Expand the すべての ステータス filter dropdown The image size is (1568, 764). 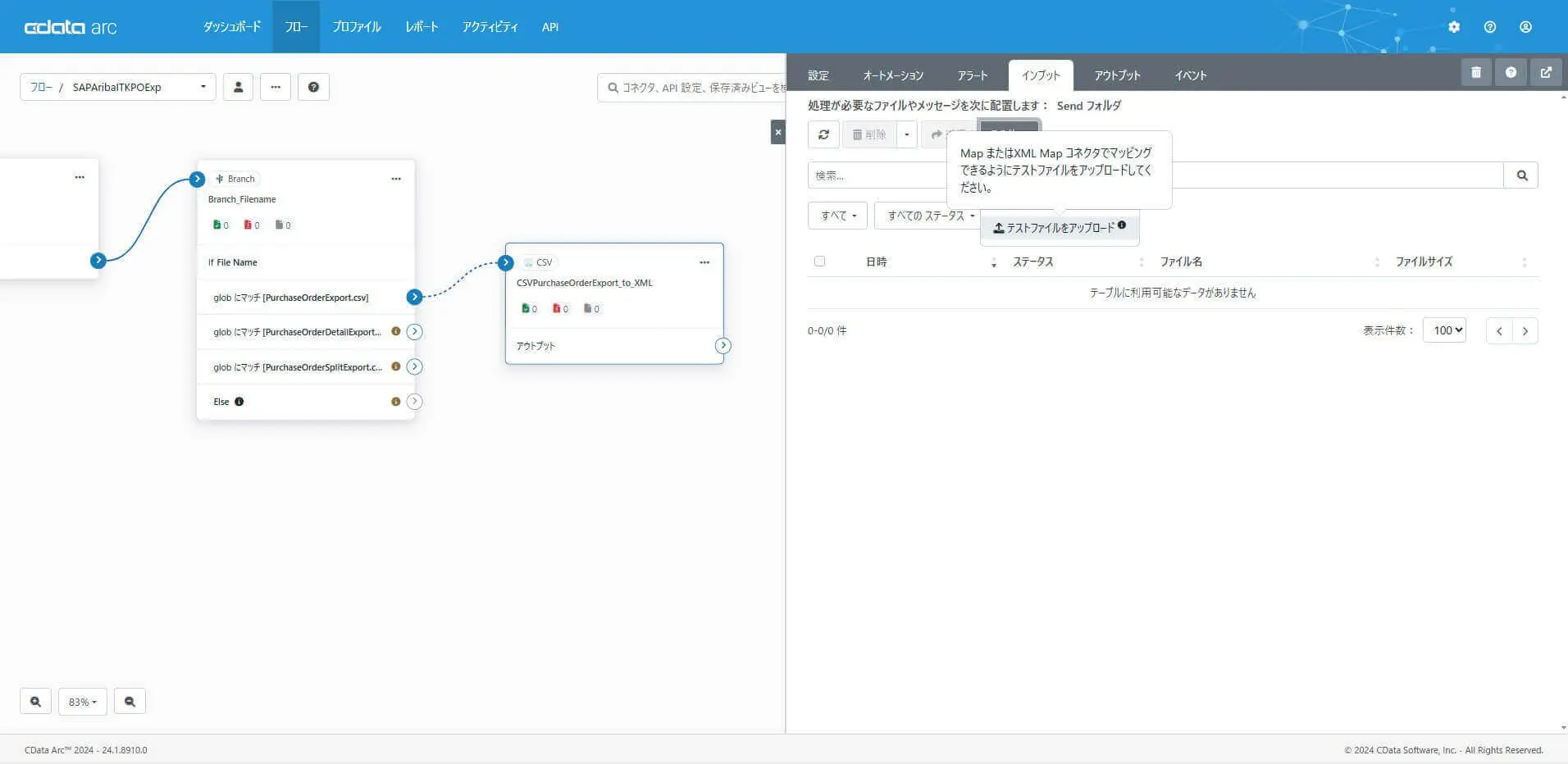pos(928,216)
